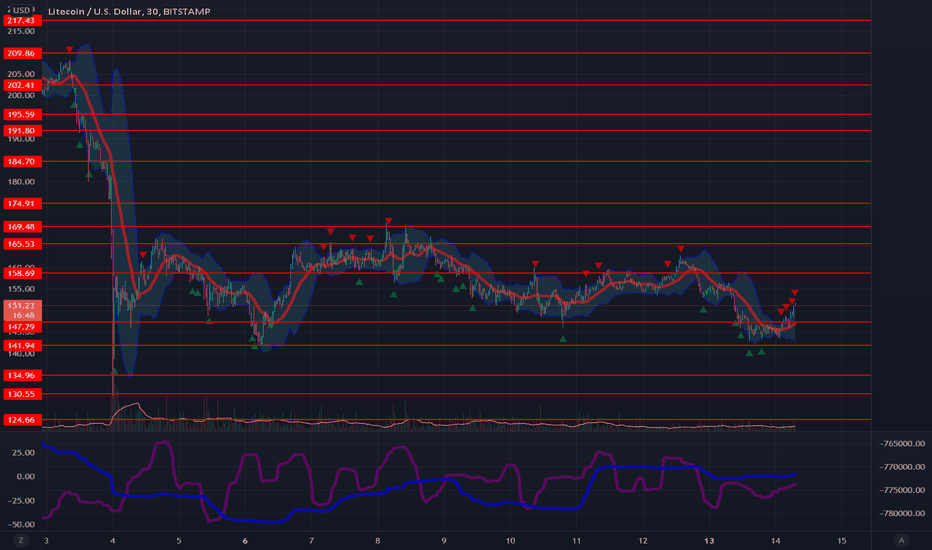Select the 209.86 price level label
Viewport: 932px width, 550px height.
[22, 53]
